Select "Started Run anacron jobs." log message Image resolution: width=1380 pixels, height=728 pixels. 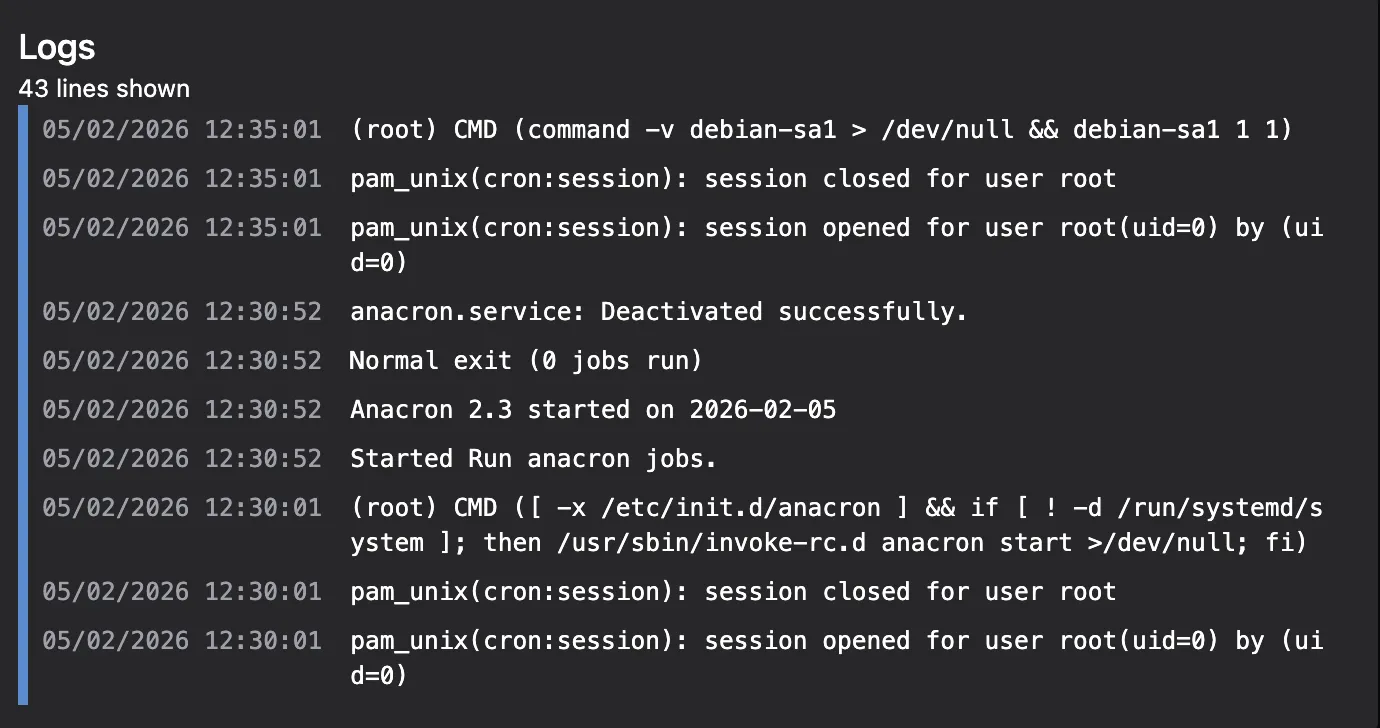coord(533,459)
